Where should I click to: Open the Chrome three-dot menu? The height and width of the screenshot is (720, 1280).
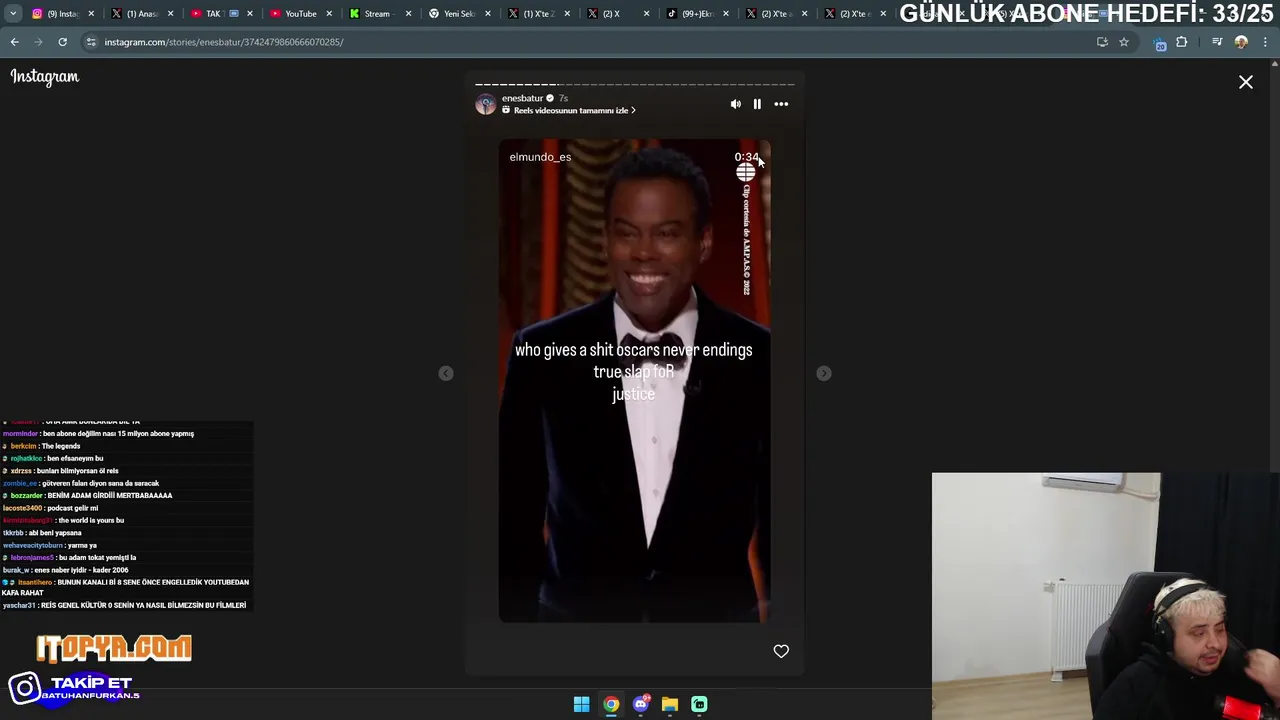tap(1266, 42)
